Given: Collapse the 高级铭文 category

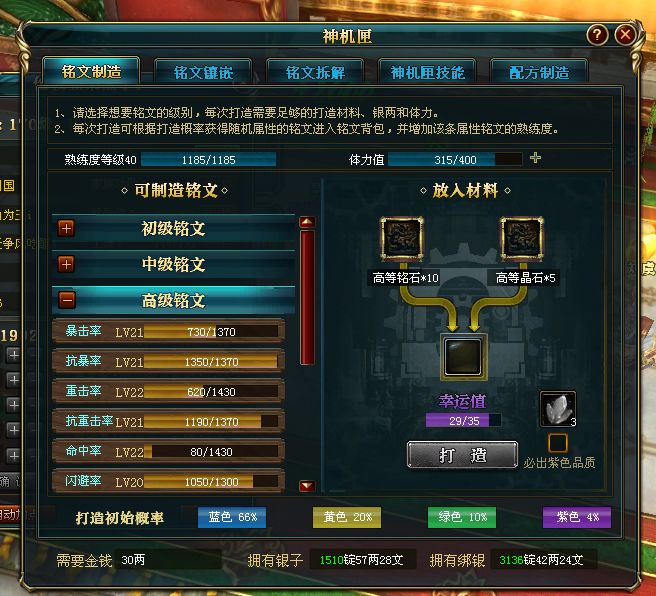Looking at the screenshot, I should pos(67,300).
